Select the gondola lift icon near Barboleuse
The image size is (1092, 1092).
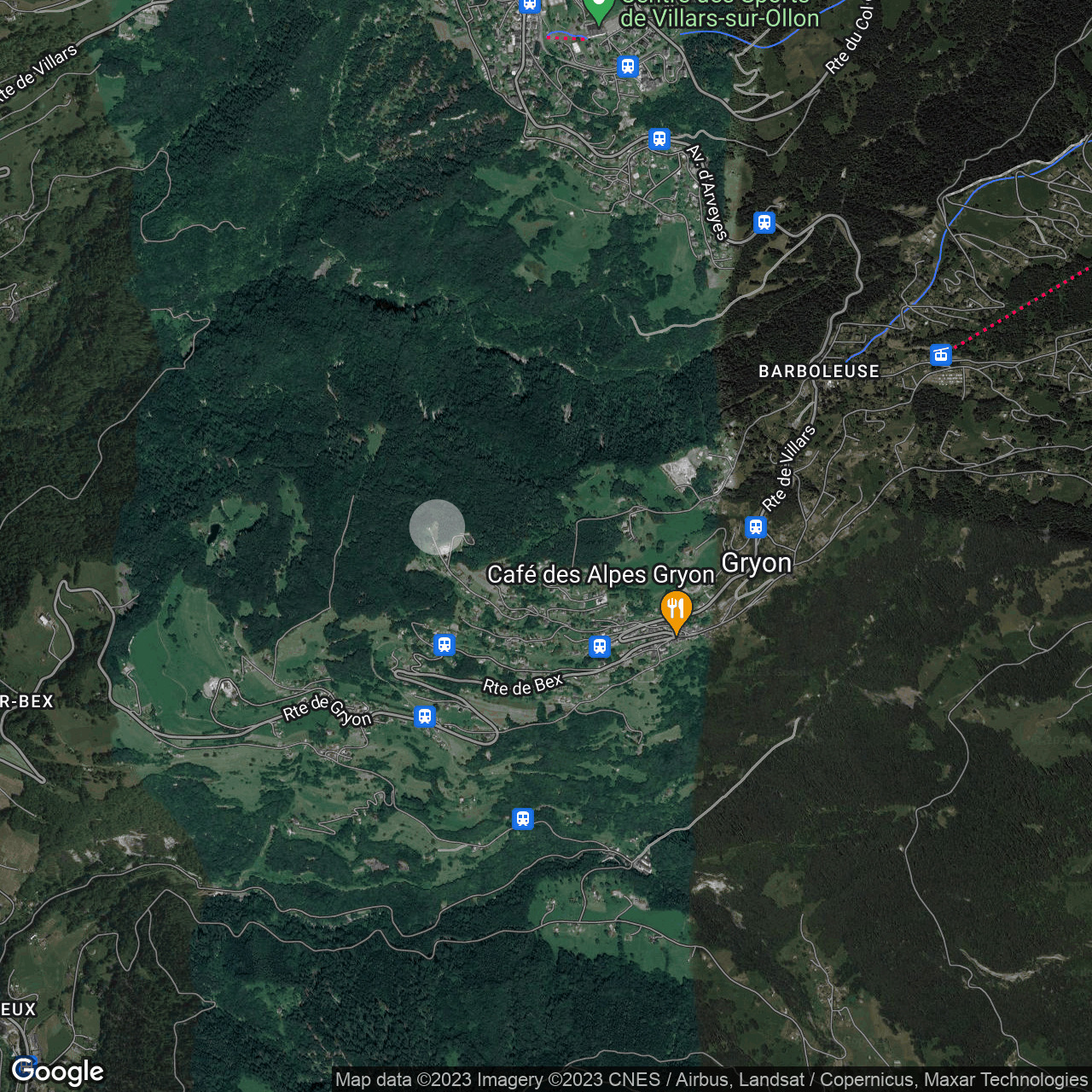point(939,354)
